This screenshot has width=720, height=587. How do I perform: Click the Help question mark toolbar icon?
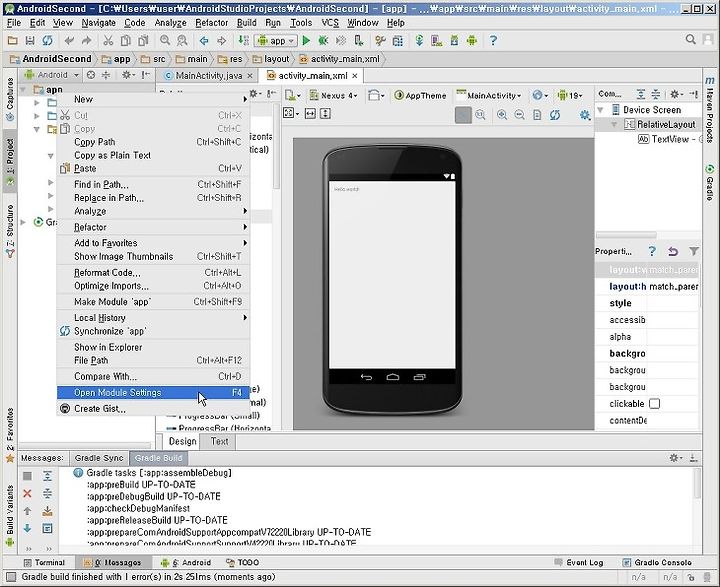pos(493,41)
